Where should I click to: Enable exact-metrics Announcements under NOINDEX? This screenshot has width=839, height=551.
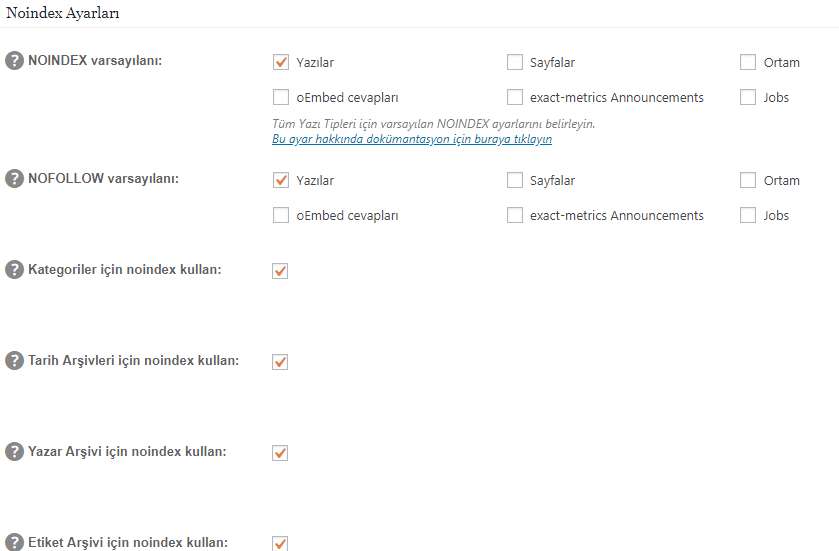coord(515,97)
